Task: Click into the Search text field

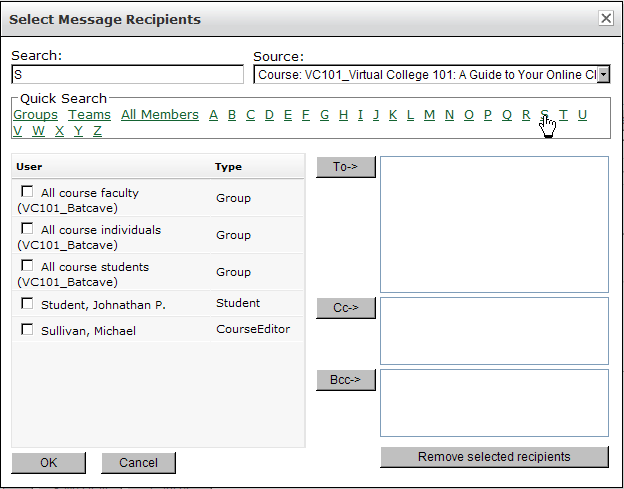Action: click(127, 75)
